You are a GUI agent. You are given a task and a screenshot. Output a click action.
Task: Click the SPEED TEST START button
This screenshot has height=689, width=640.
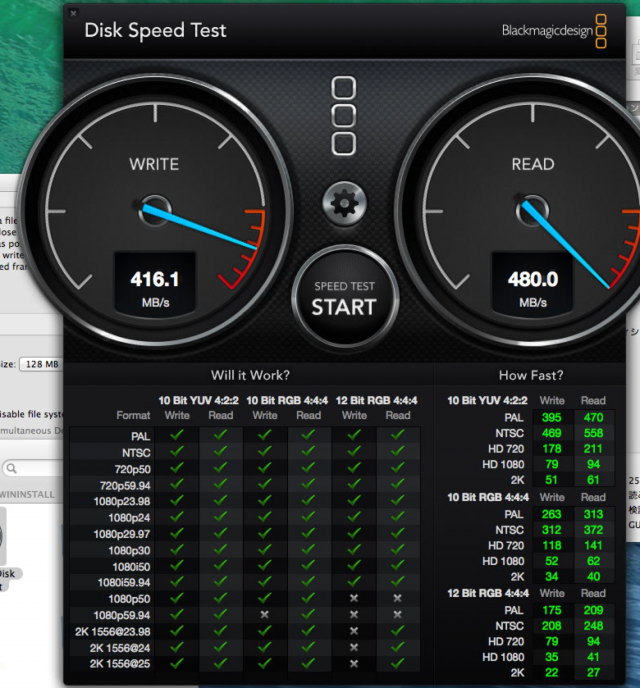tap(345, 297)
